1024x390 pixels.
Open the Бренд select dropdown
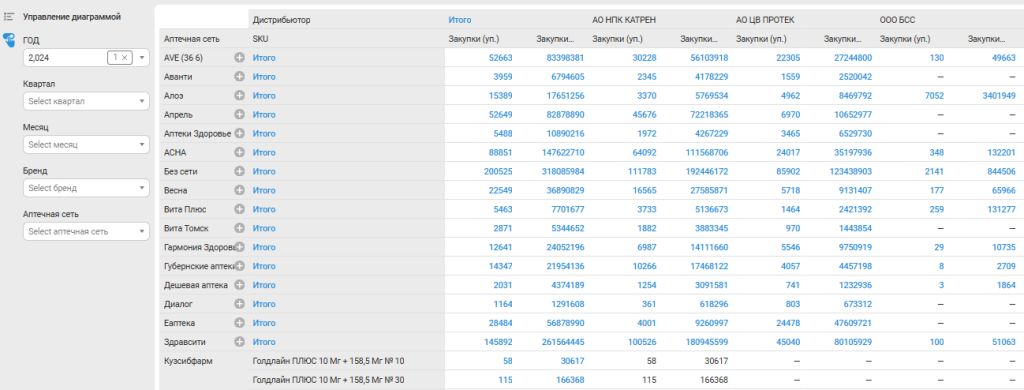click(86, 188)
